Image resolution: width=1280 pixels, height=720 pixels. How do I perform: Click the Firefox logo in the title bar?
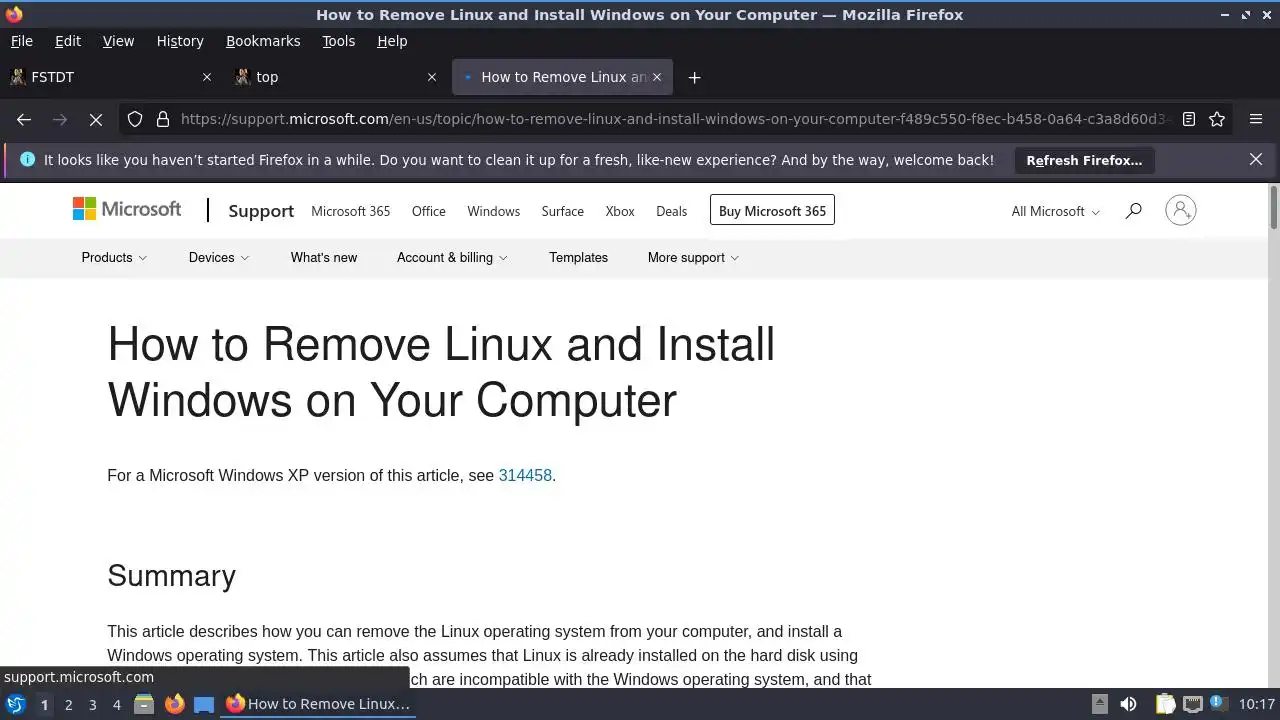point(14,14)
